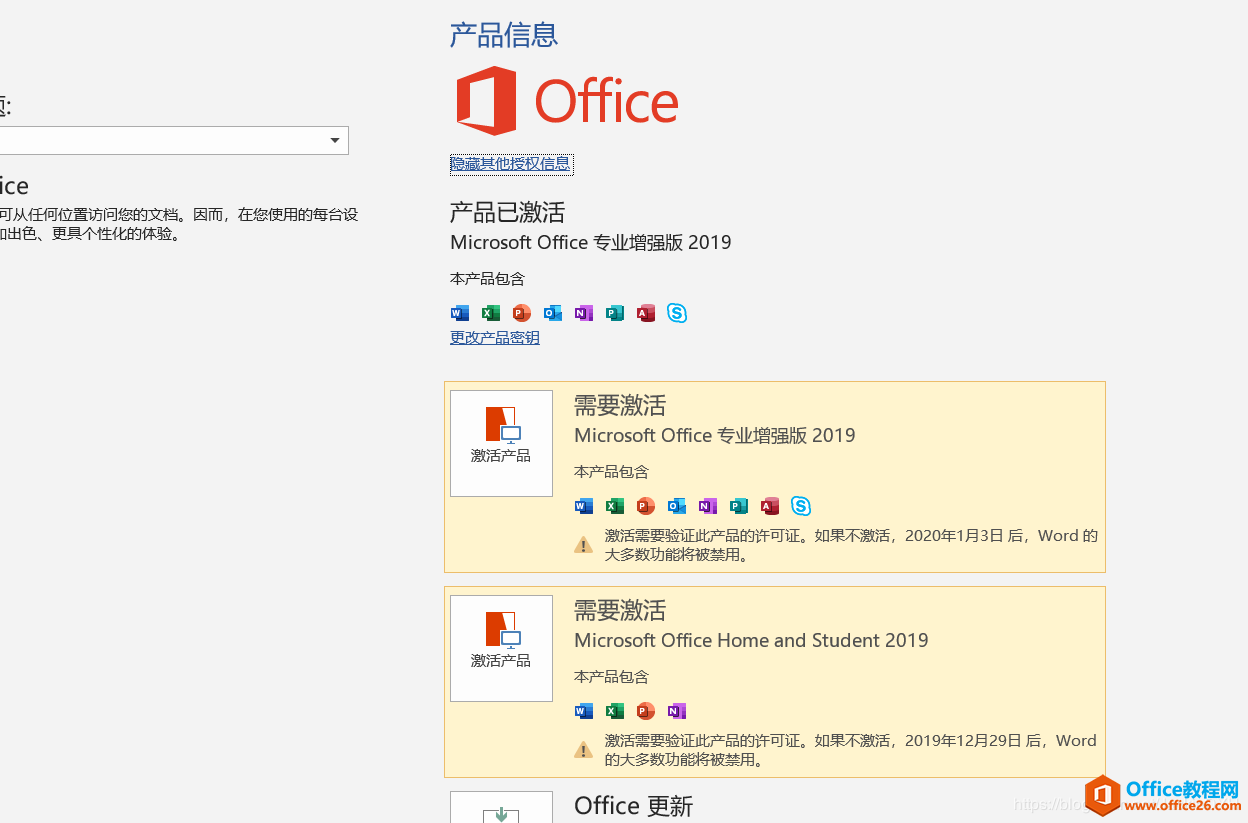Click Word icon in 专业增强版 2019 activation box
This screenshot has width=1248, height=823.
[584, 506]
